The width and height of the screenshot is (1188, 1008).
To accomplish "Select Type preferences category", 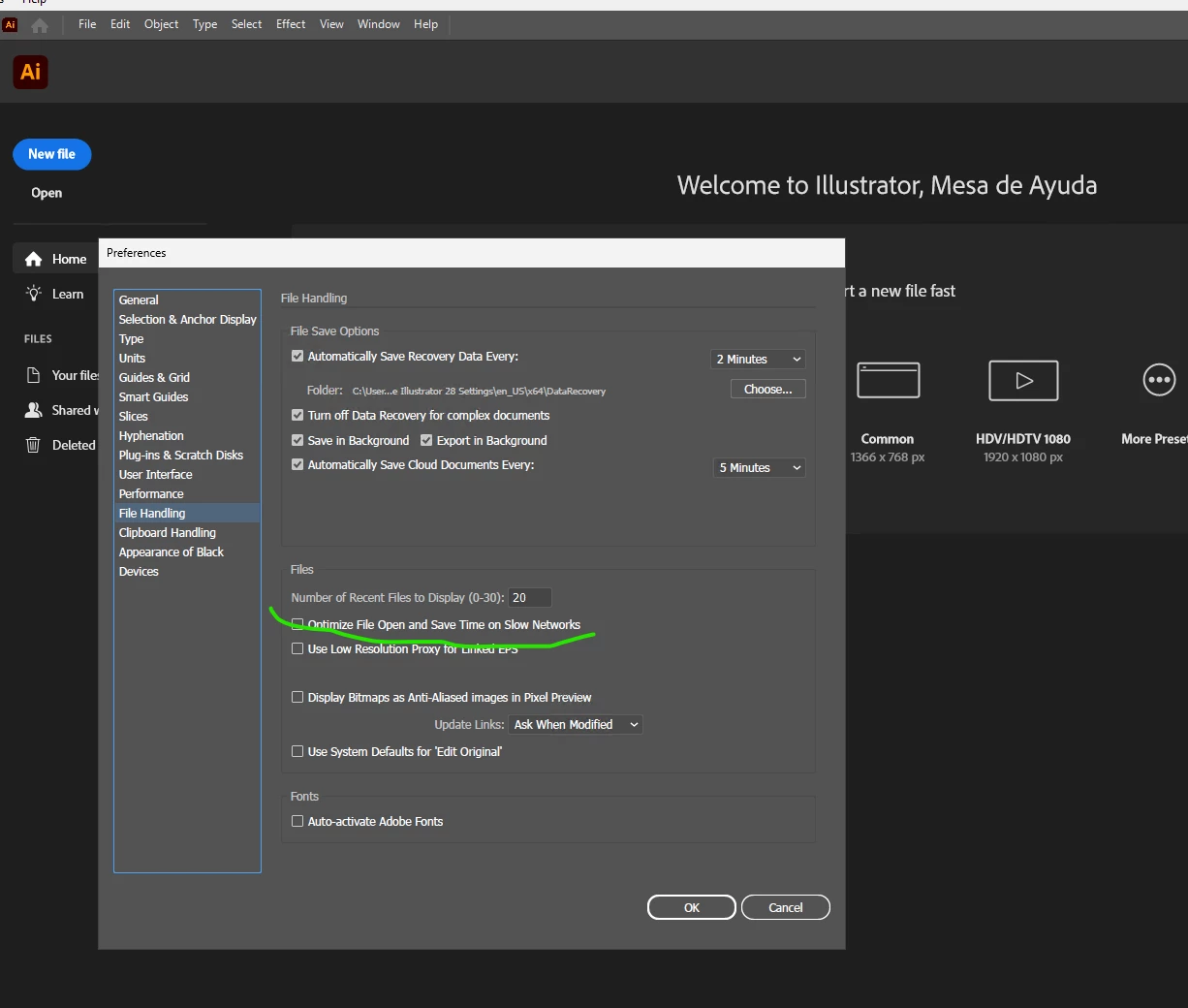I will pyautogui.click(x=187, y=338).
